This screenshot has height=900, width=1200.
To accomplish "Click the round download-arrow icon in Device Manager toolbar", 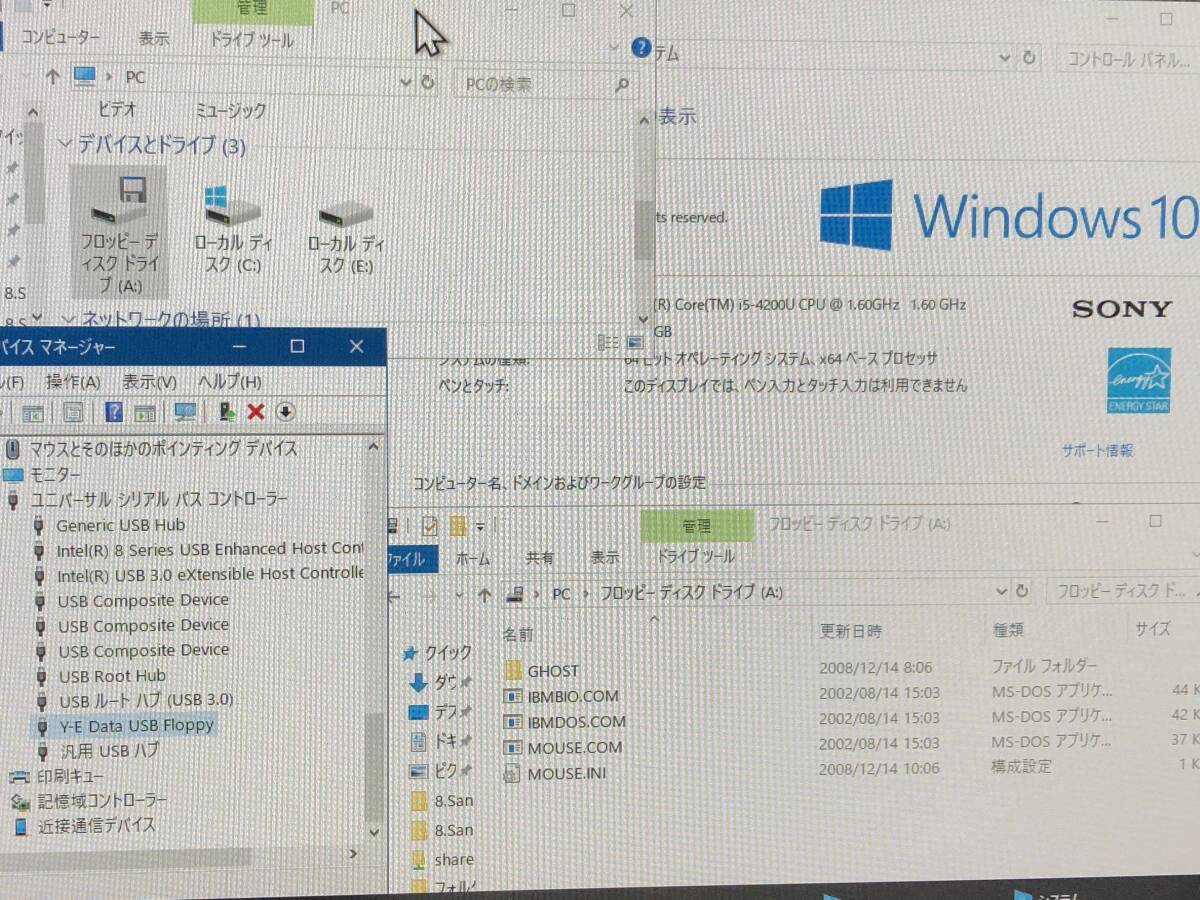I will point(285,412).
